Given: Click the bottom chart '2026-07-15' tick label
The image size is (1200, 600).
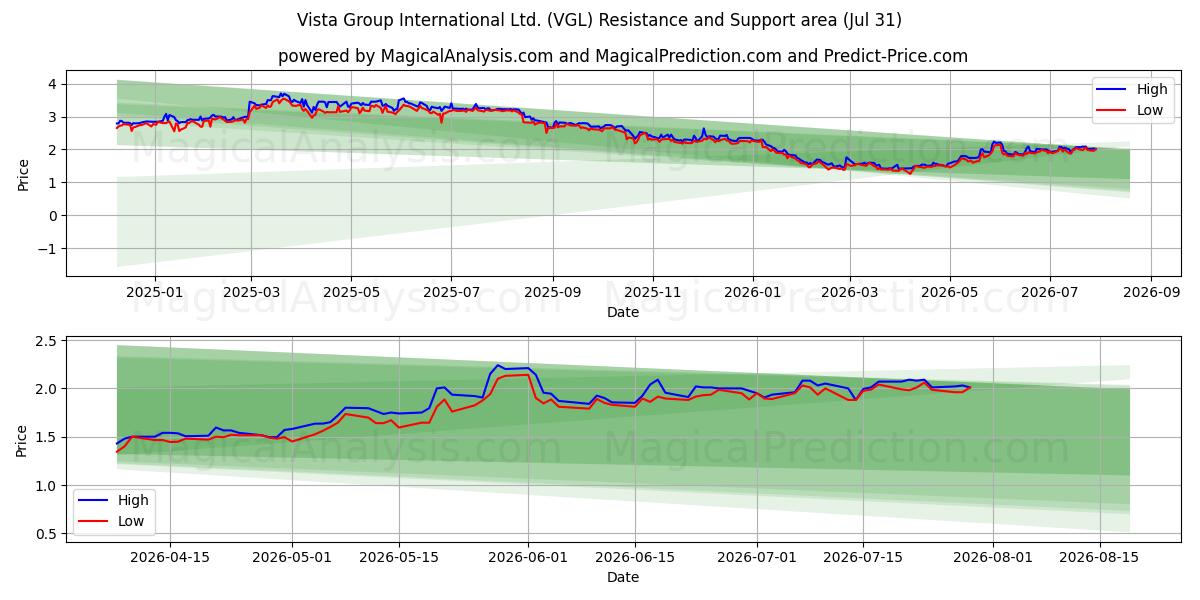Looking at the screenshot, I should click(865, 558).
